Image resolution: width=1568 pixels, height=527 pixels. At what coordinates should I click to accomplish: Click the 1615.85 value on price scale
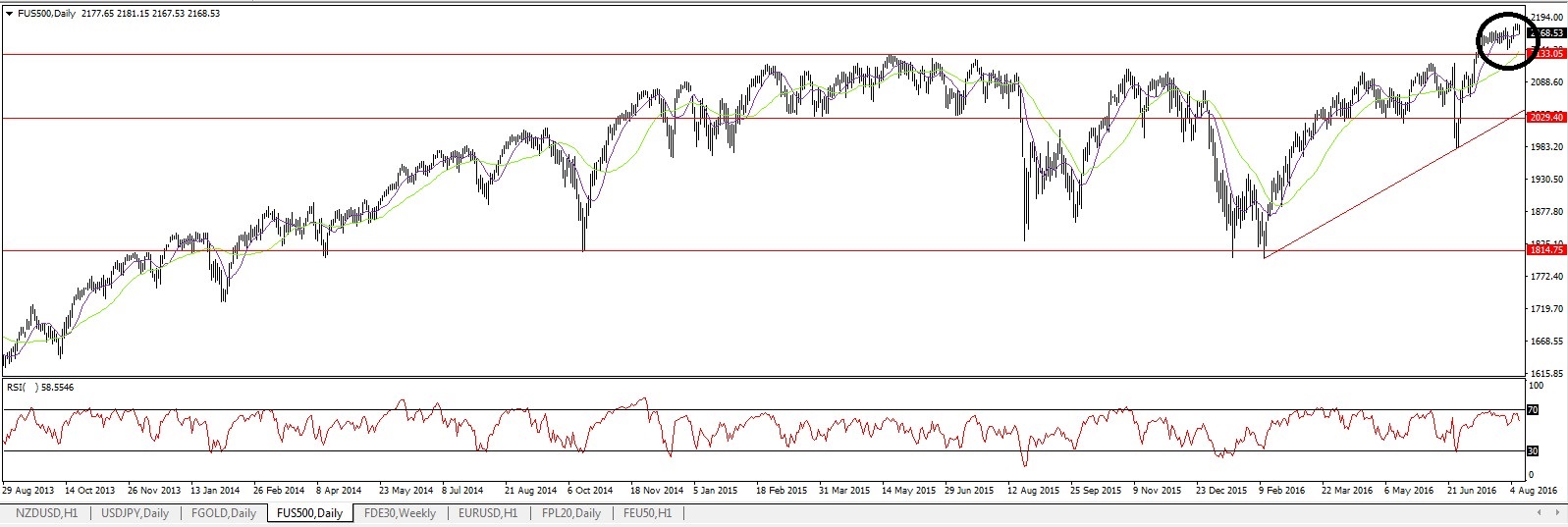(x=1547, y=374)
